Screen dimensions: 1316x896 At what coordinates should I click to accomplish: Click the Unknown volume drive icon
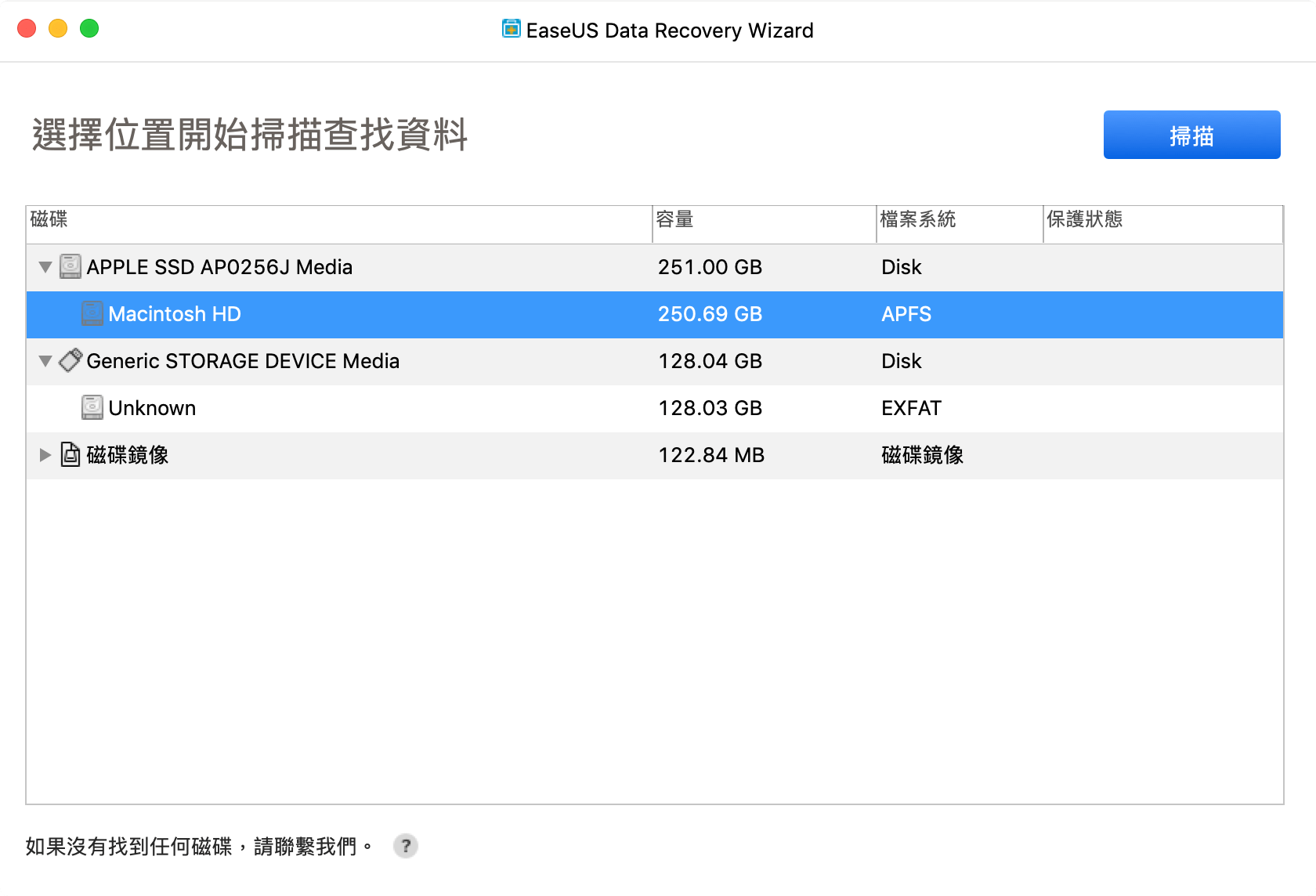(x=92, y=408)
